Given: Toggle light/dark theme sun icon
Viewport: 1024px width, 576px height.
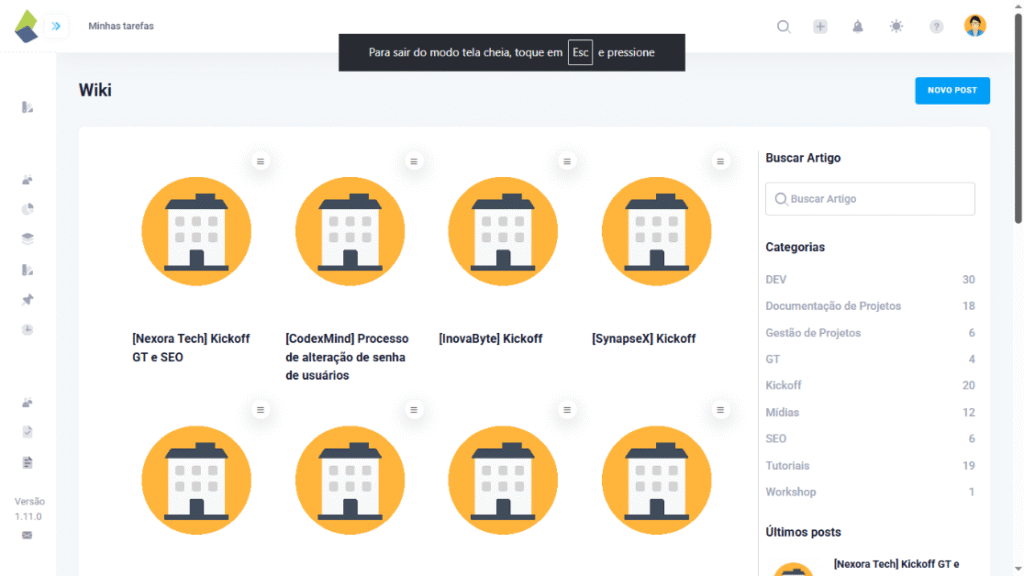Looking at the screenshot, I should point(896,26).
